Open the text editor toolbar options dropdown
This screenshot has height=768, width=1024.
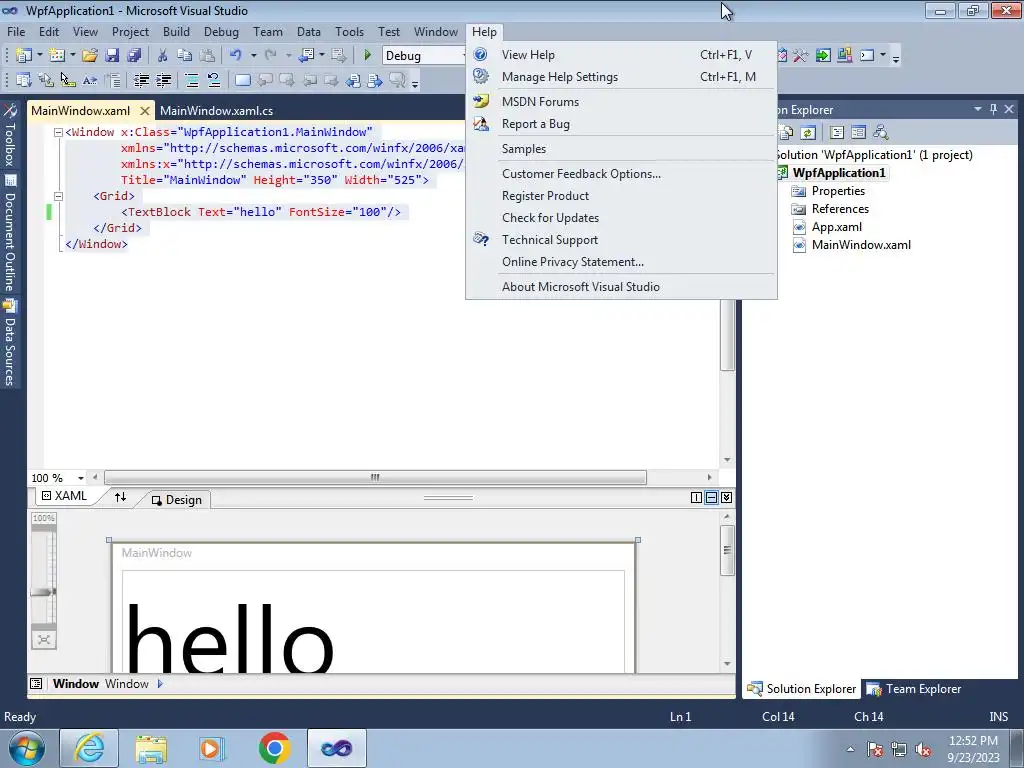coord(415,82)
